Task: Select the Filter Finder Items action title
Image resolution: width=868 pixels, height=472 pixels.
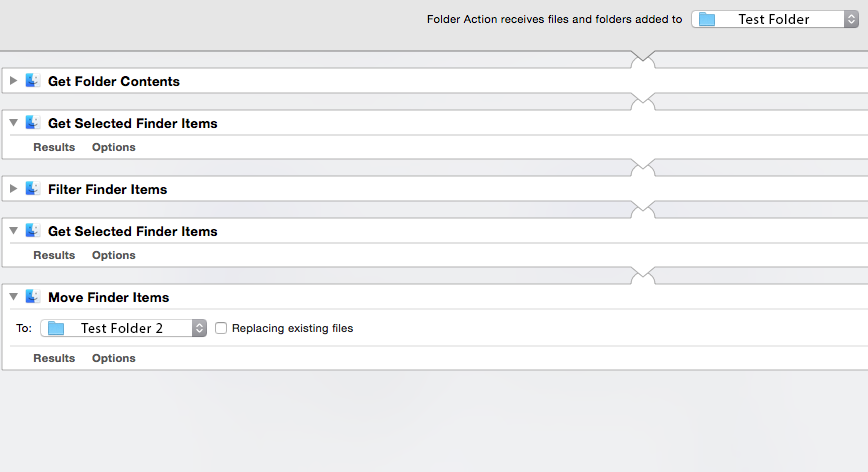Action: [x=107, y=189]
